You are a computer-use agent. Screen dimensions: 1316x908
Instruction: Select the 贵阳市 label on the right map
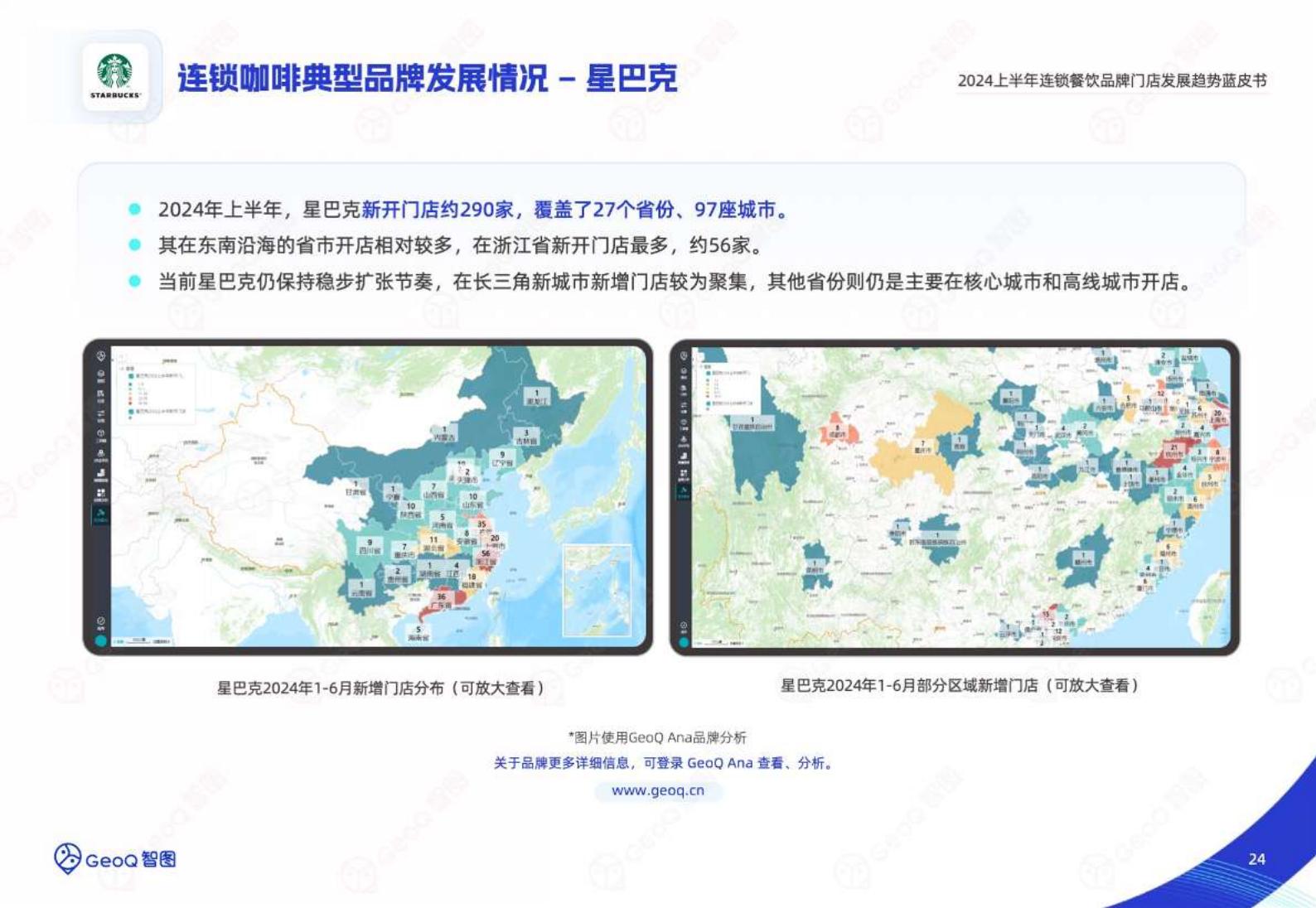click(897, 530)
